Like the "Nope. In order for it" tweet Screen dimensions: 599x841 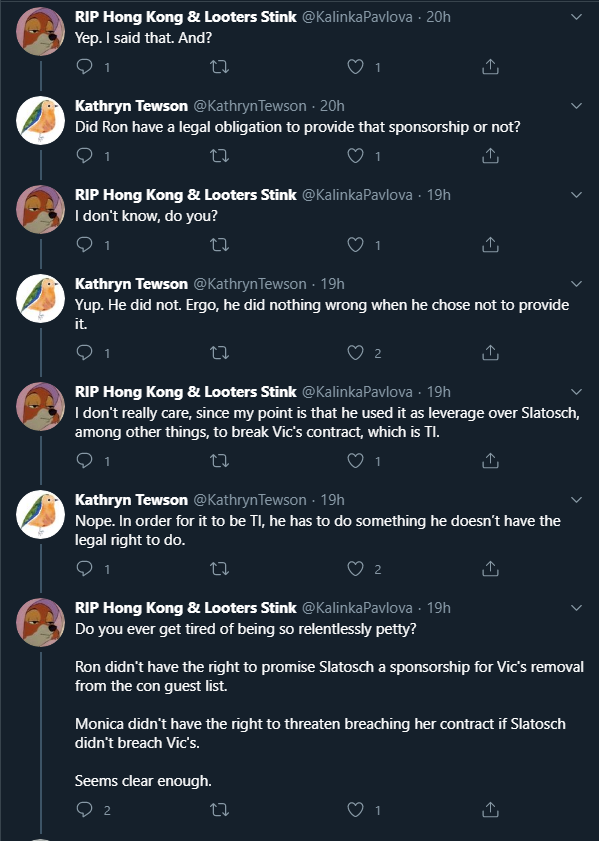355,569
